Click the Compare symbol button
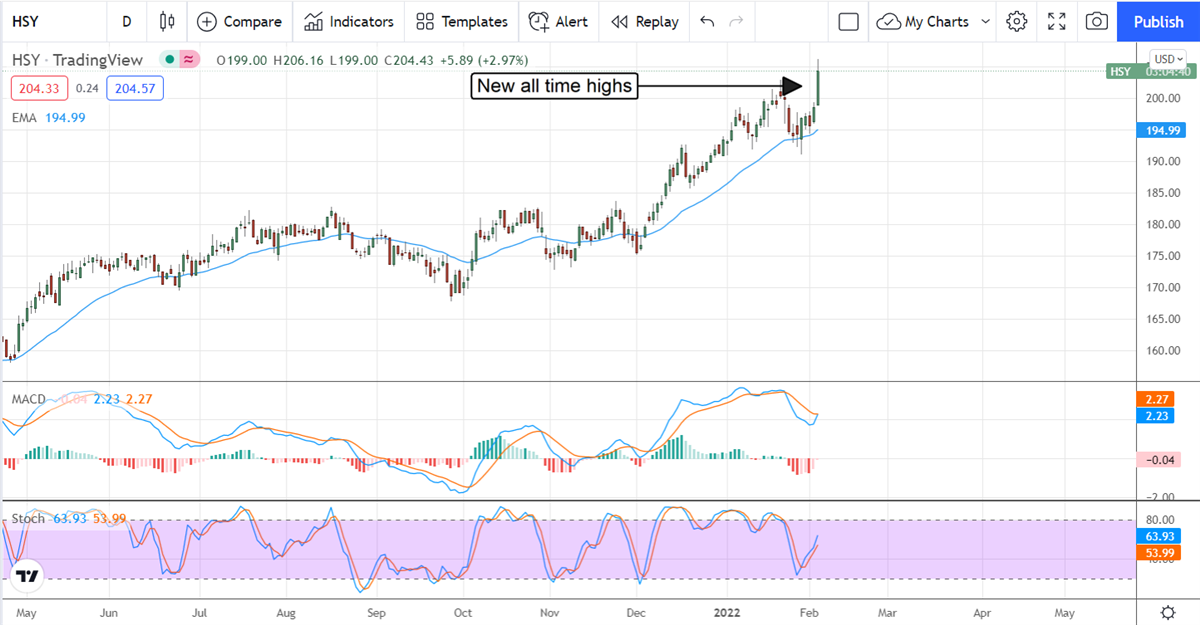The image size is (1200, 625). point(238,21)
